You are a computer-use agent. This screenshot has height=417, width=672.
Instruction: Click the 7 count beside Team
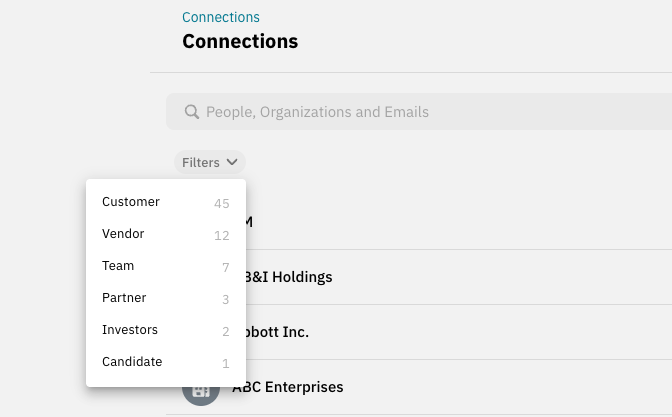pos(225,268)
